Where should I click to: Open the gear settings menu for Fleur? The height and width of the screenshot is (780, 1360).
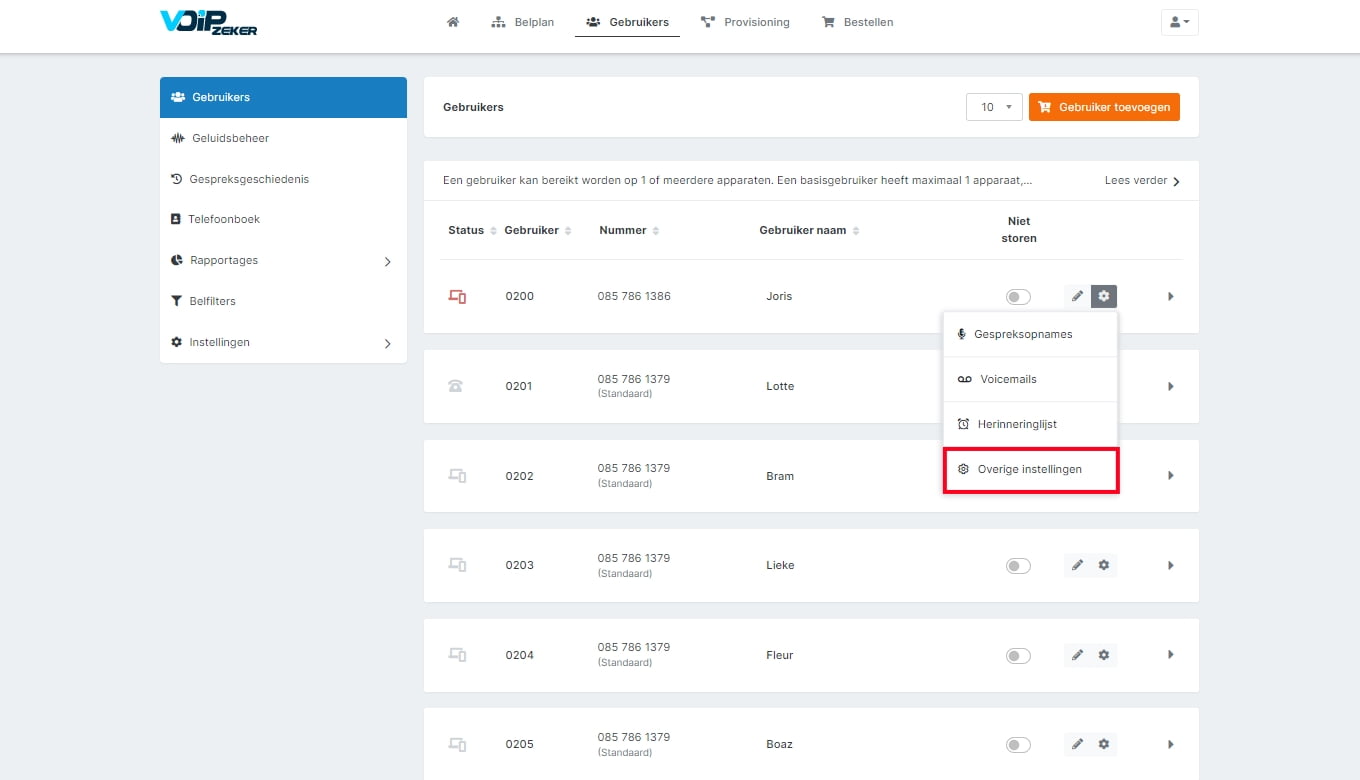(1104, 655)
